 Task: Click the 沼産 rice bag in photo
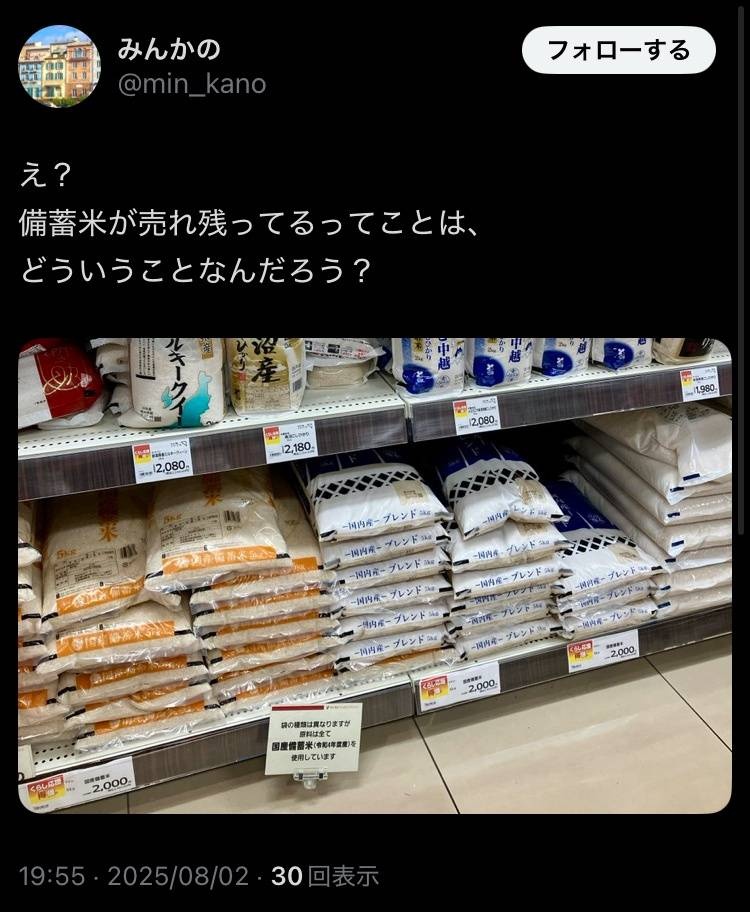click(x=265, y=373)
